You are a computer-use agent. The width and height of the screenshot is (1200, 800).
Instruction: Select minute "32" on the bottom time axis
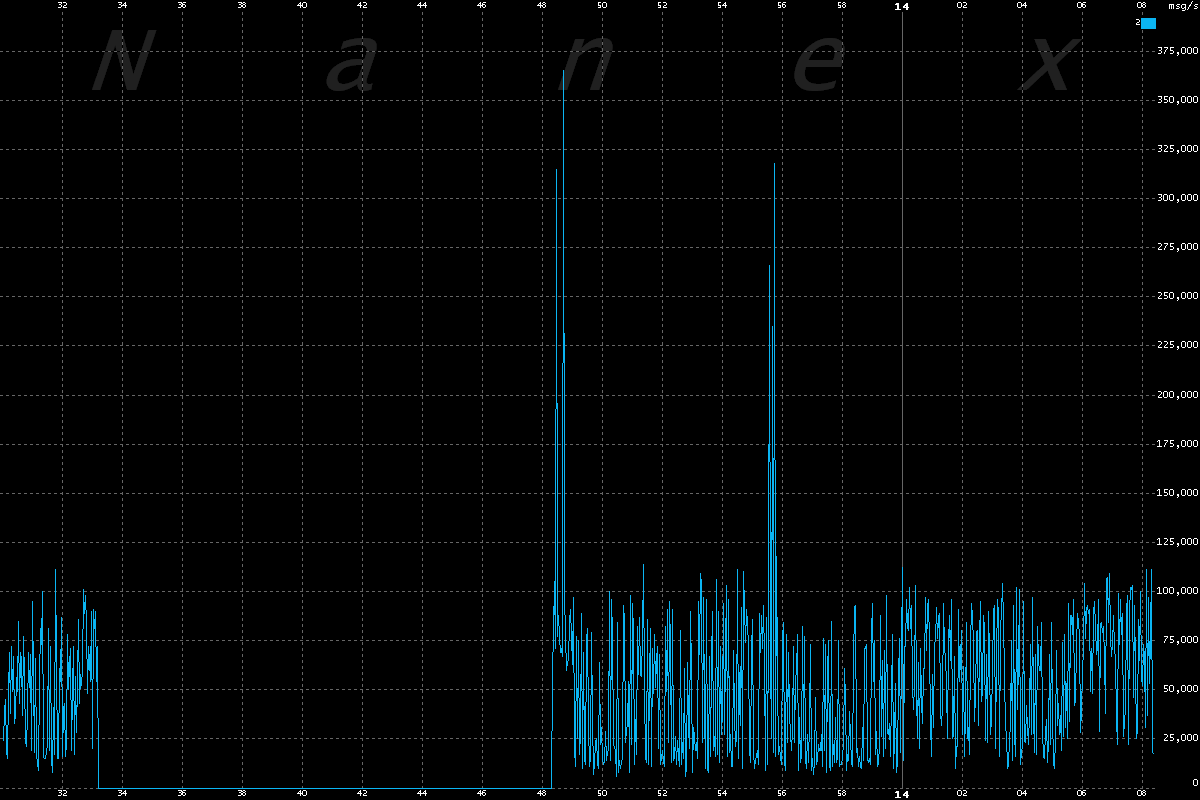[x=62, y=794]
